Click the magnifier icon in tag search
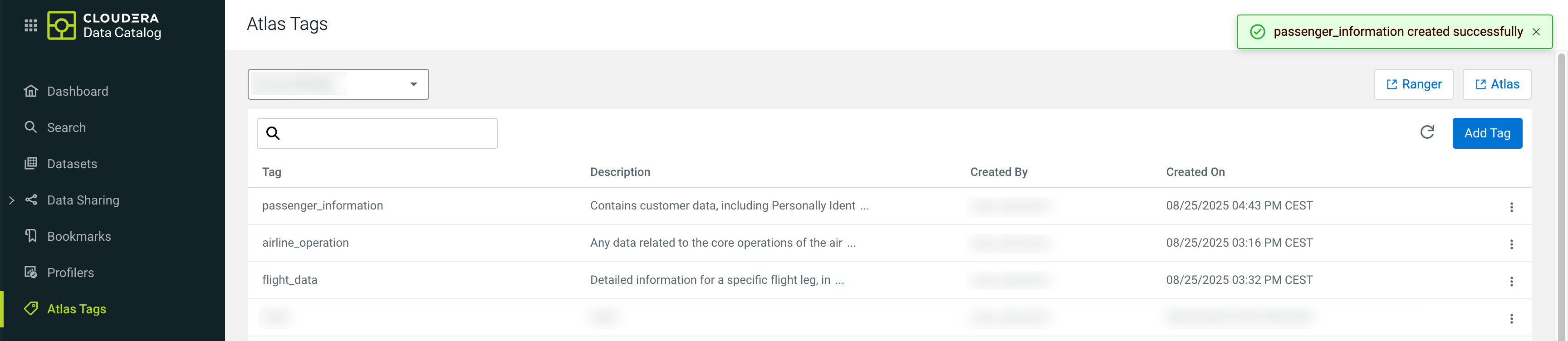Image resolution: width=1568 pixels, height=341 pixels. point(273,134)
